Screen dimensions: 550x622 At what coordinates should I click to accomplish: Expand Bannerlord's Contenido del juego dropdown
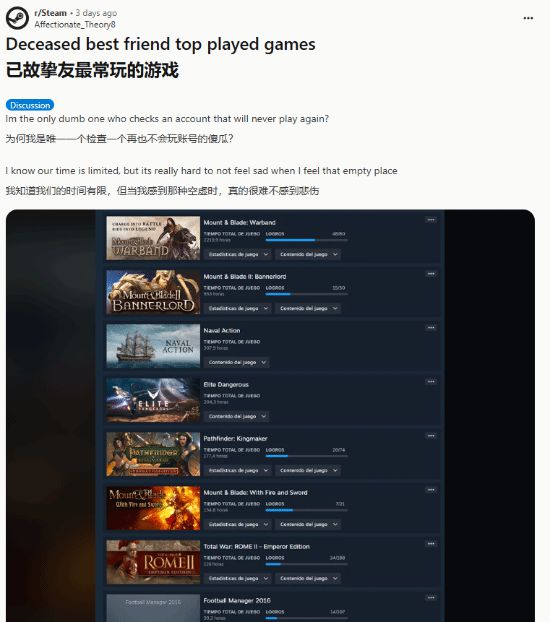(308, 308)
